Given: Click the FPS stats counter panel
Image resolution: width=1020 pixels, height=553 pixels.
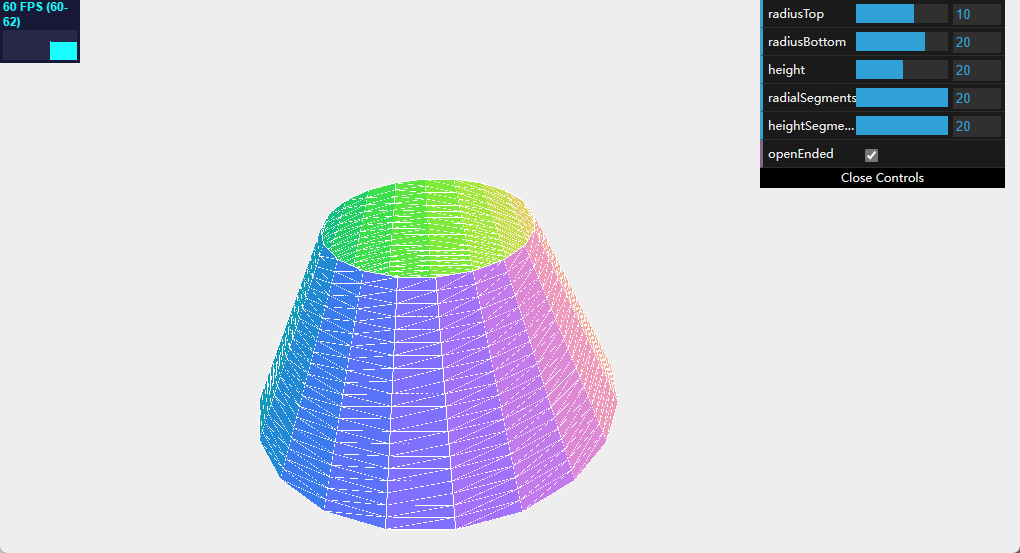Looking at the screenshot, I should (x=40, y=31).
